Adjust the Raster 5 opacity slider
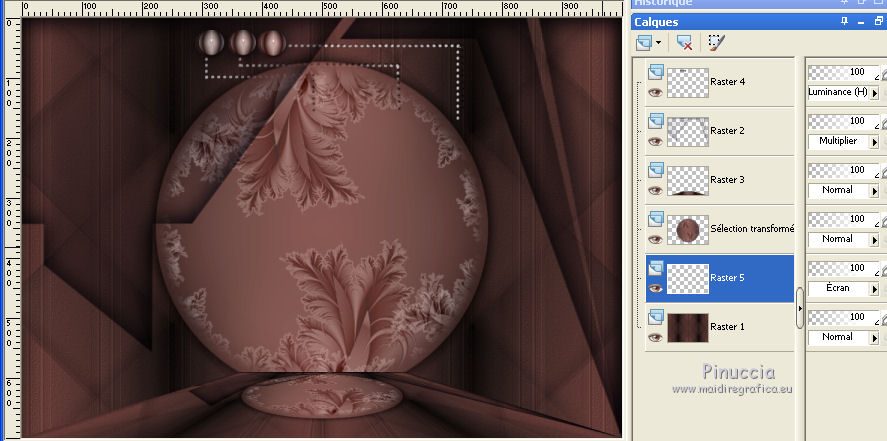Image resolution: width=887 pixels, height=441 pixels. click(x=843, y=268)
